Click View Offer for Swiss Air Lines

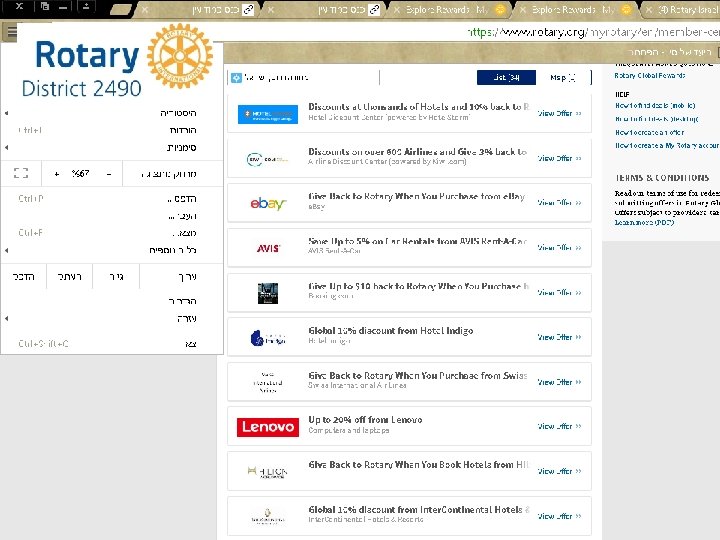559,382
